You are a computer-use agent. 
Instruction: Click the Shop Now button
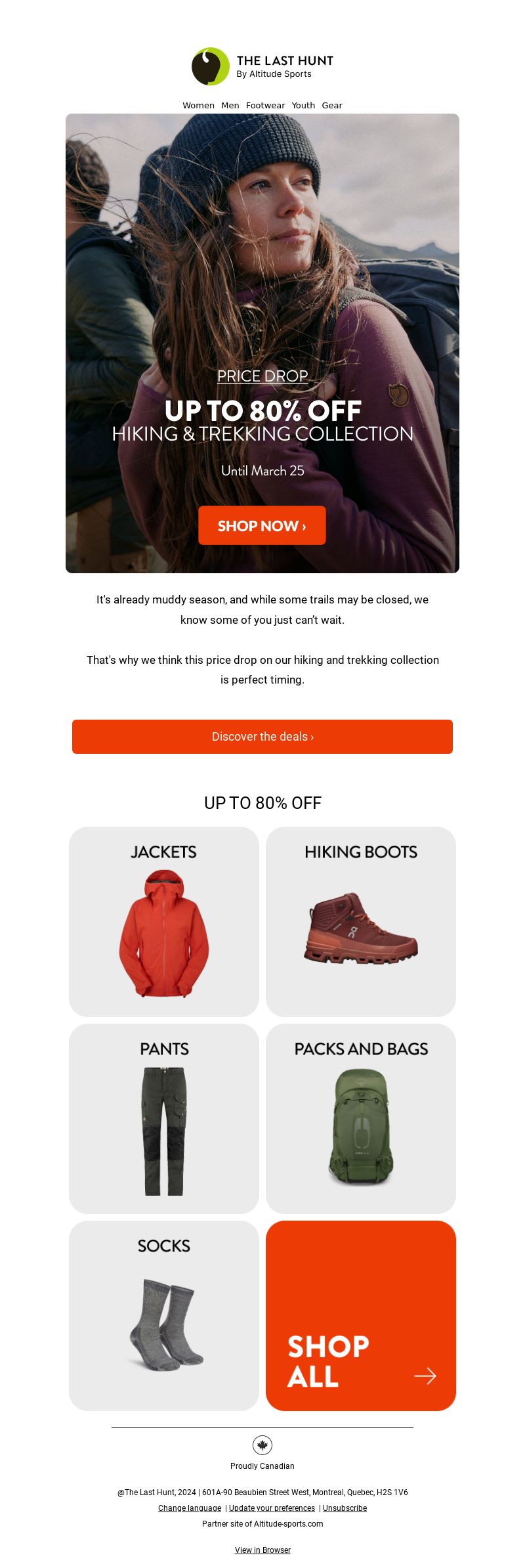[x=262, y=525]
